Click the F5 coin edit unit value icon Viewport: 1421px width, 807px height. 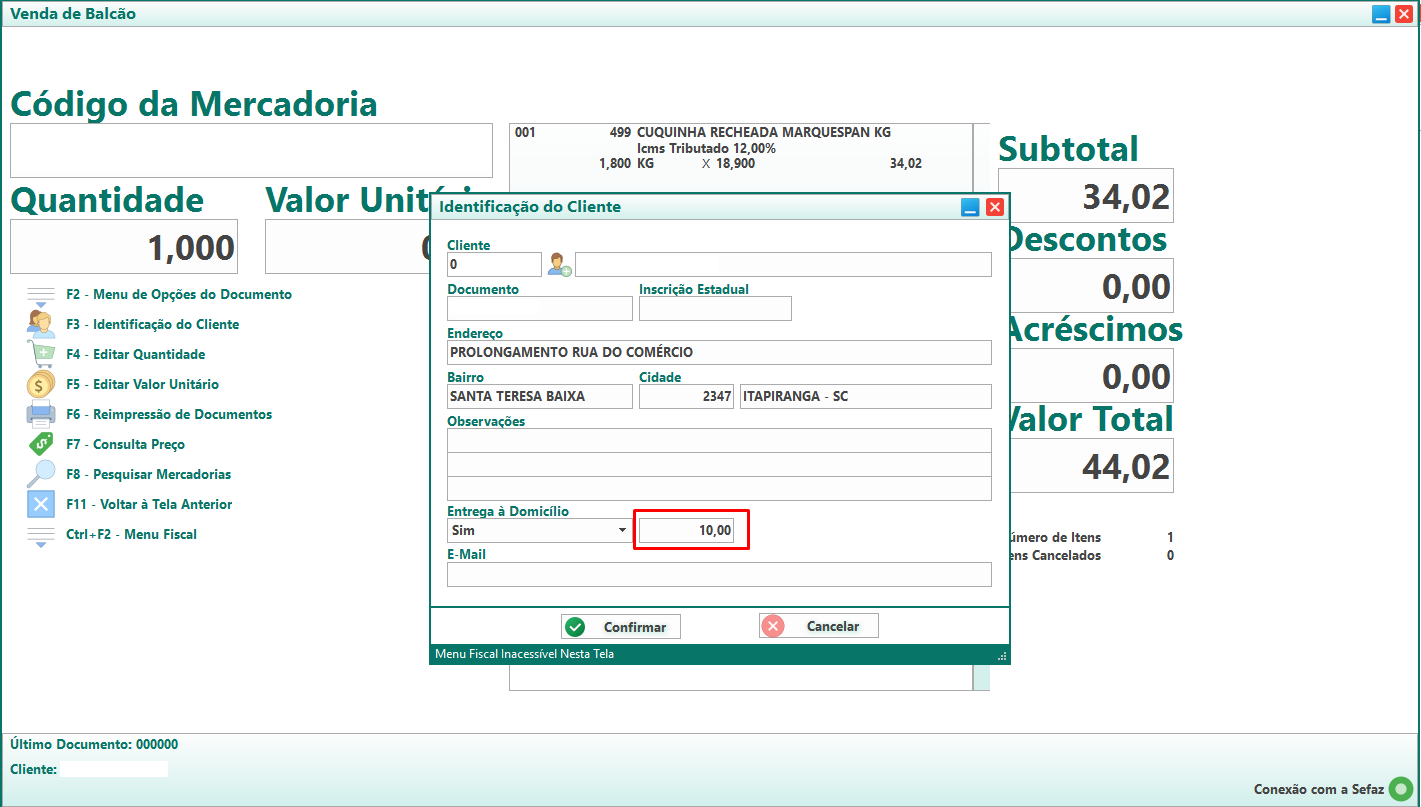pyautogui.click(x=41, y=384)
